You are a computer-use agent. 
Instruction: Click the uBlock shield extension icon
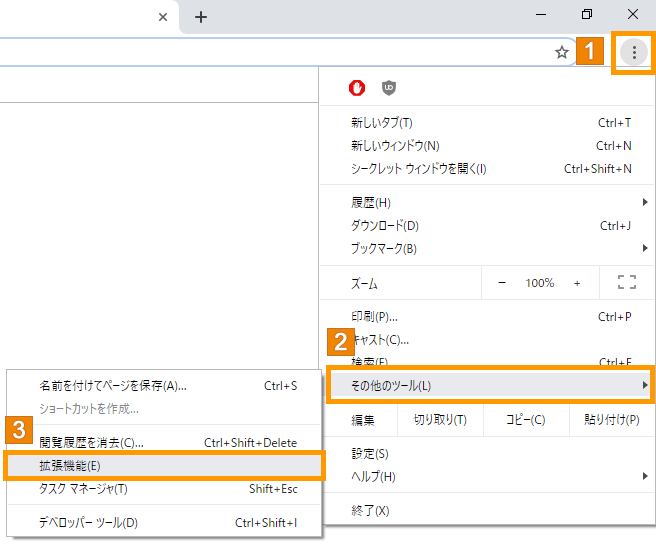click(389, 89)
